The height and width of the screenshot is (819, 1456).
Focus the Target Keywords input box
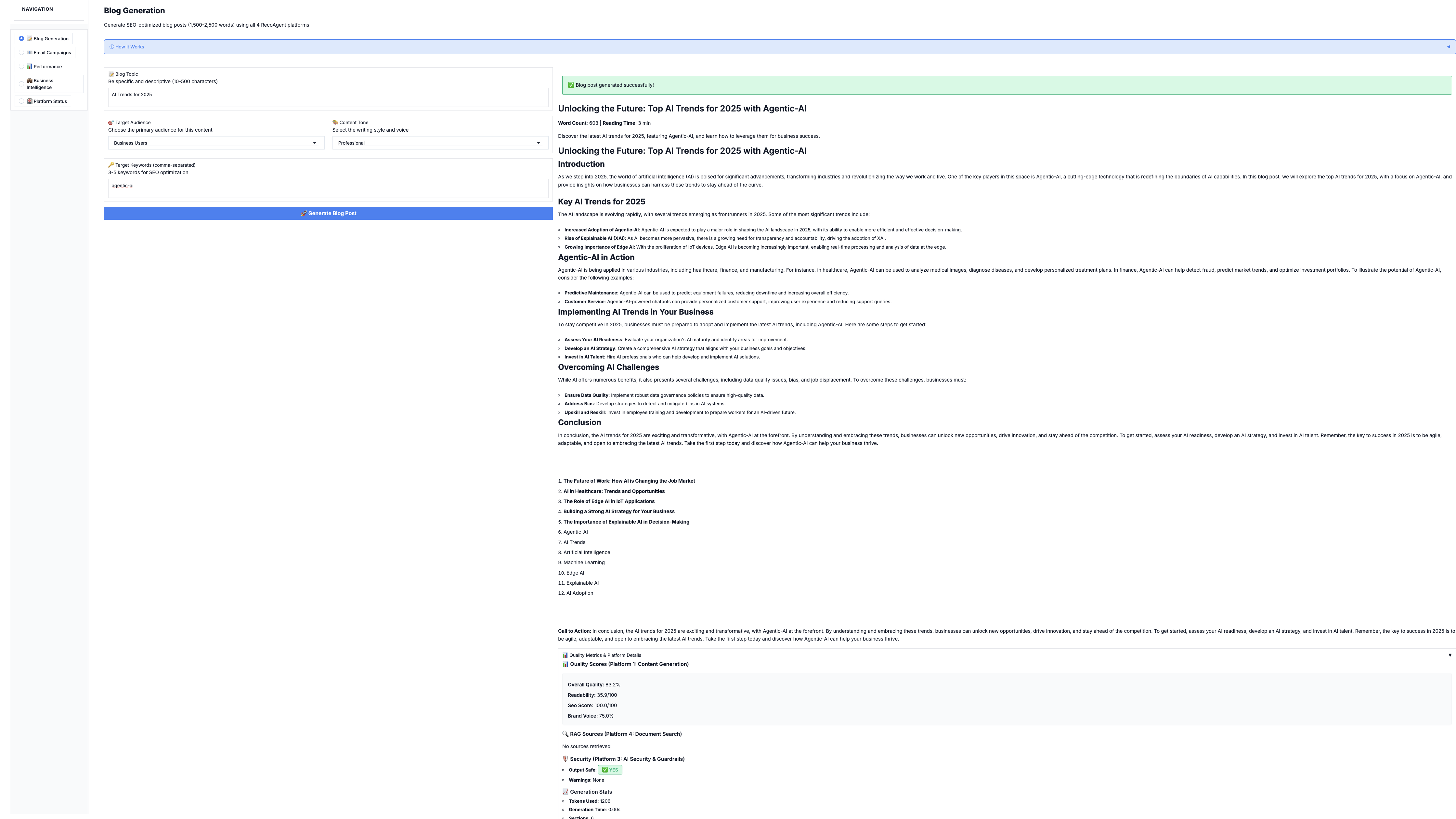[328, 188]
